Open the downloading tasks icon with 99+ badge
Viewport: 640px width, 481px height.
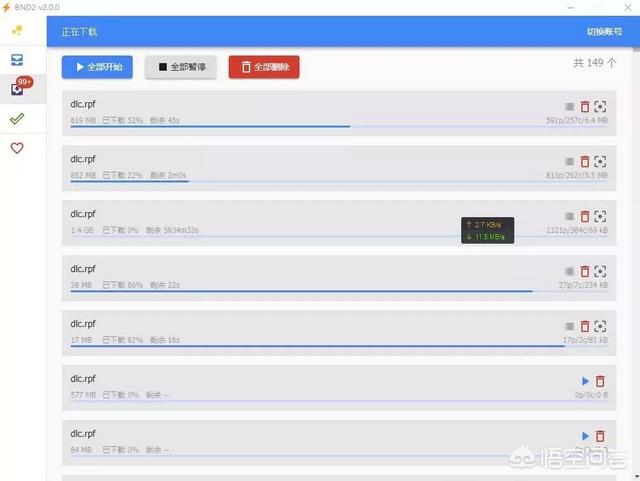pos(17,89)
